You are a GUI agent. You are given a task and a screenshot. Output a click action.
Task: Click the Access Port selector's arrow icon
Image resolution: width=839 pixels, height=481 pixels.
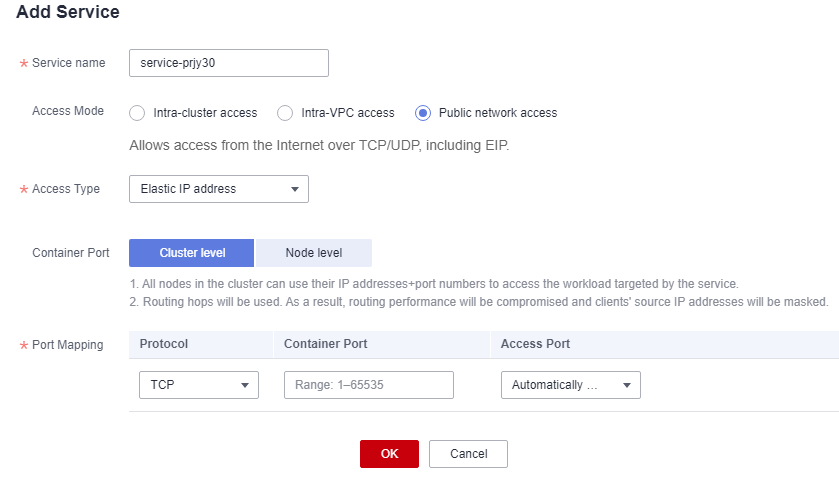tap(627, 385)
